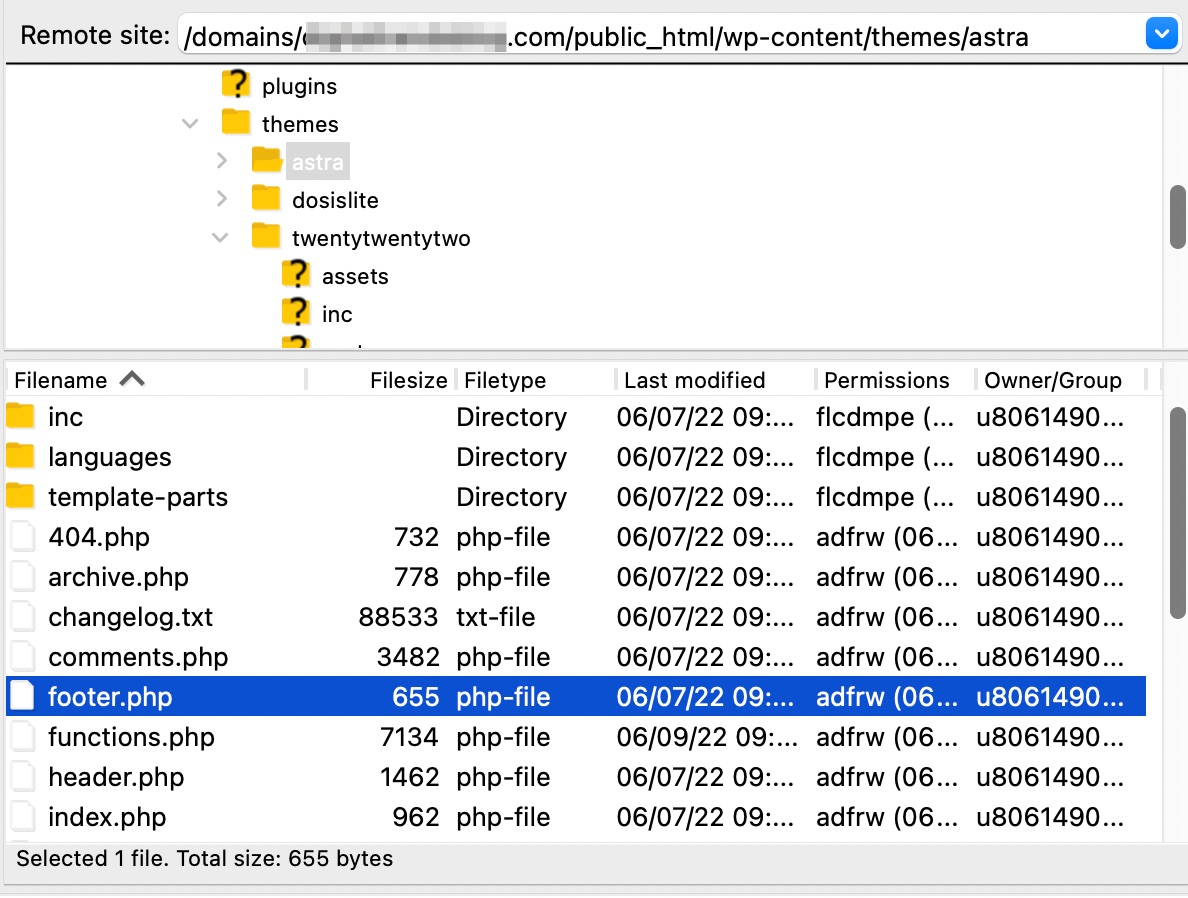The height and width of the screenshot is (898, 1188).
Task: Click the txt-file filetype cell
Action: pos(496,618)
